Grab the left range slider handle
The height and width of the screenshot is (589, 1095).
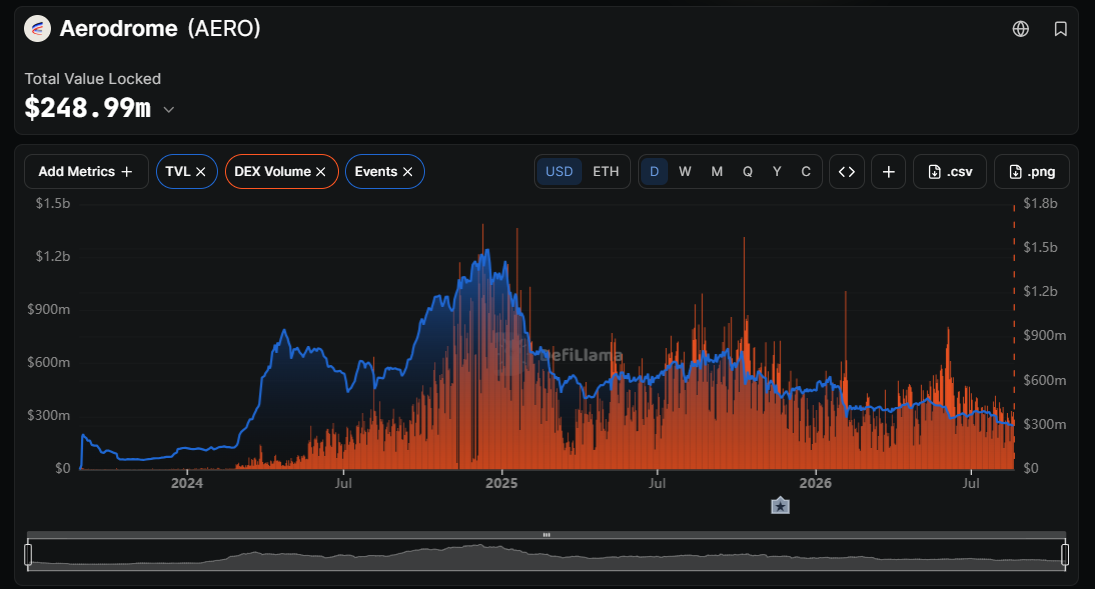28,555
